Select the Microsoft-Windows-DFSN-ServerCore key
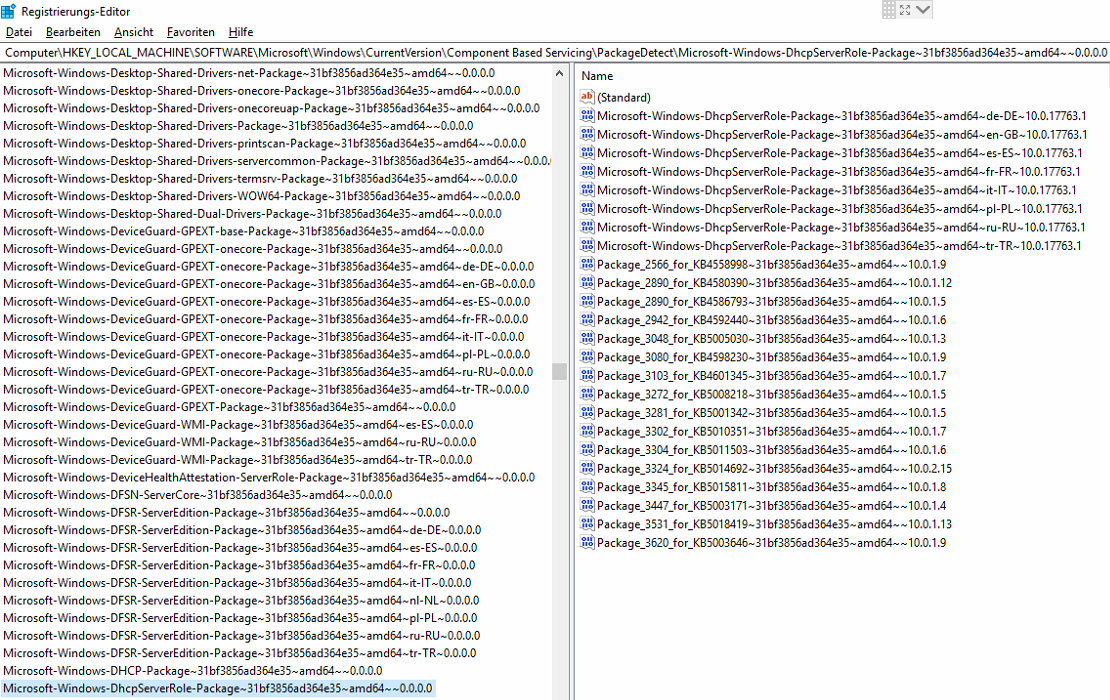Image resolution: width=1110 pixels, height=700 pixels. pos(197,494)
